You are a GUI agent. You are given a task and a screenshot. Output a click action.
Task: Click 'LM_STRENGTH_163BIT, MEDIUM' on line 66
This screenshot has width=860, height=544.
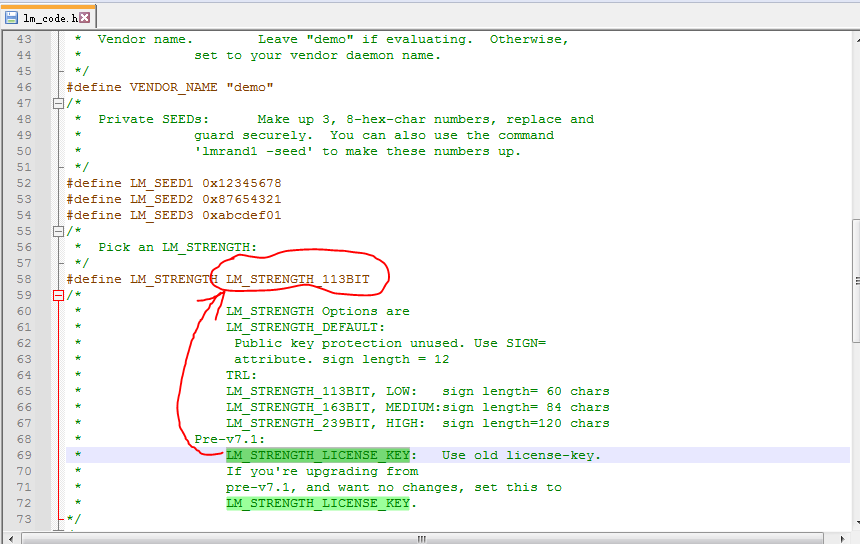point(329,407)
